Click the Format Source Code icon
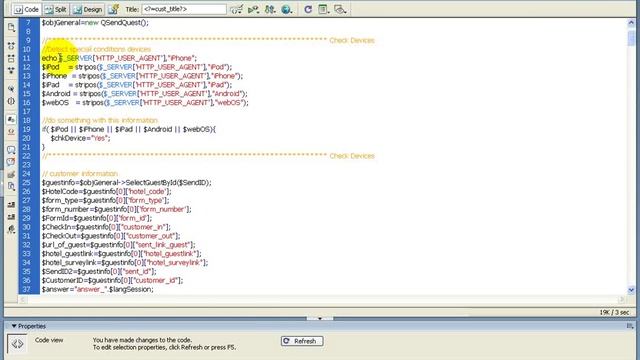Viewport: 640px width, 360px height. click(11, 229)
